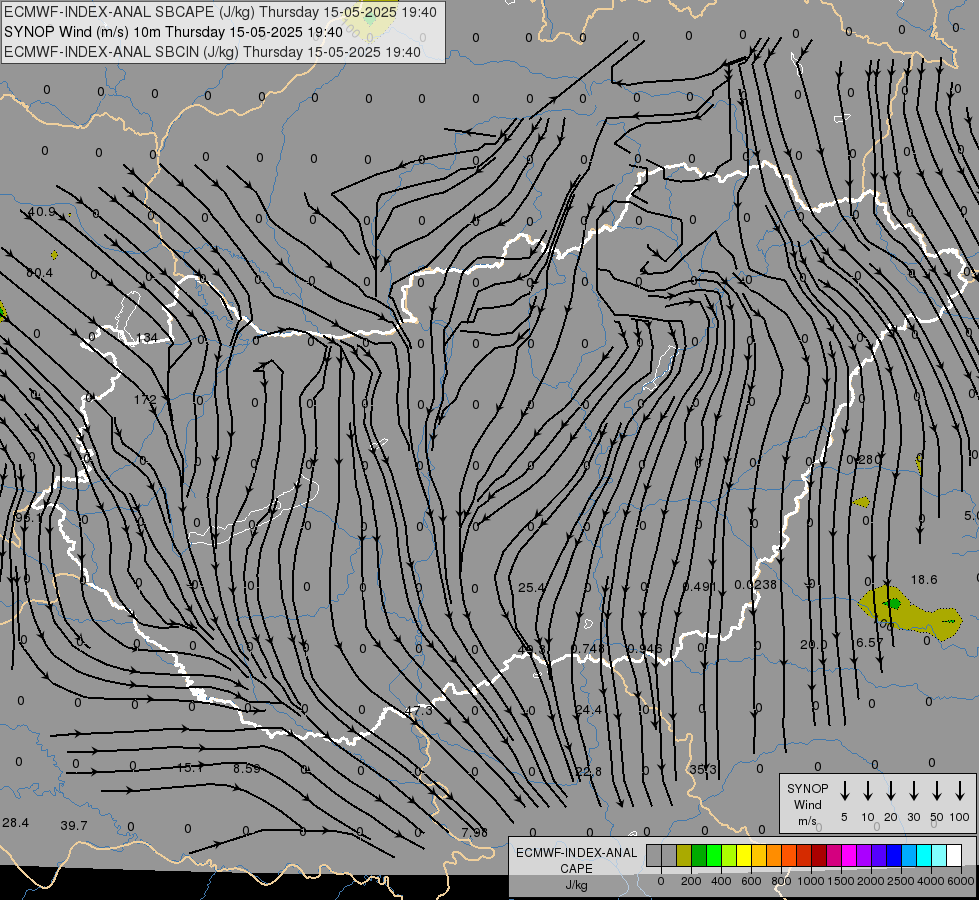Click the 0.0238 CAPE value on map
The height and width of the screenshot is (900, 979).
tap(755, 585)
